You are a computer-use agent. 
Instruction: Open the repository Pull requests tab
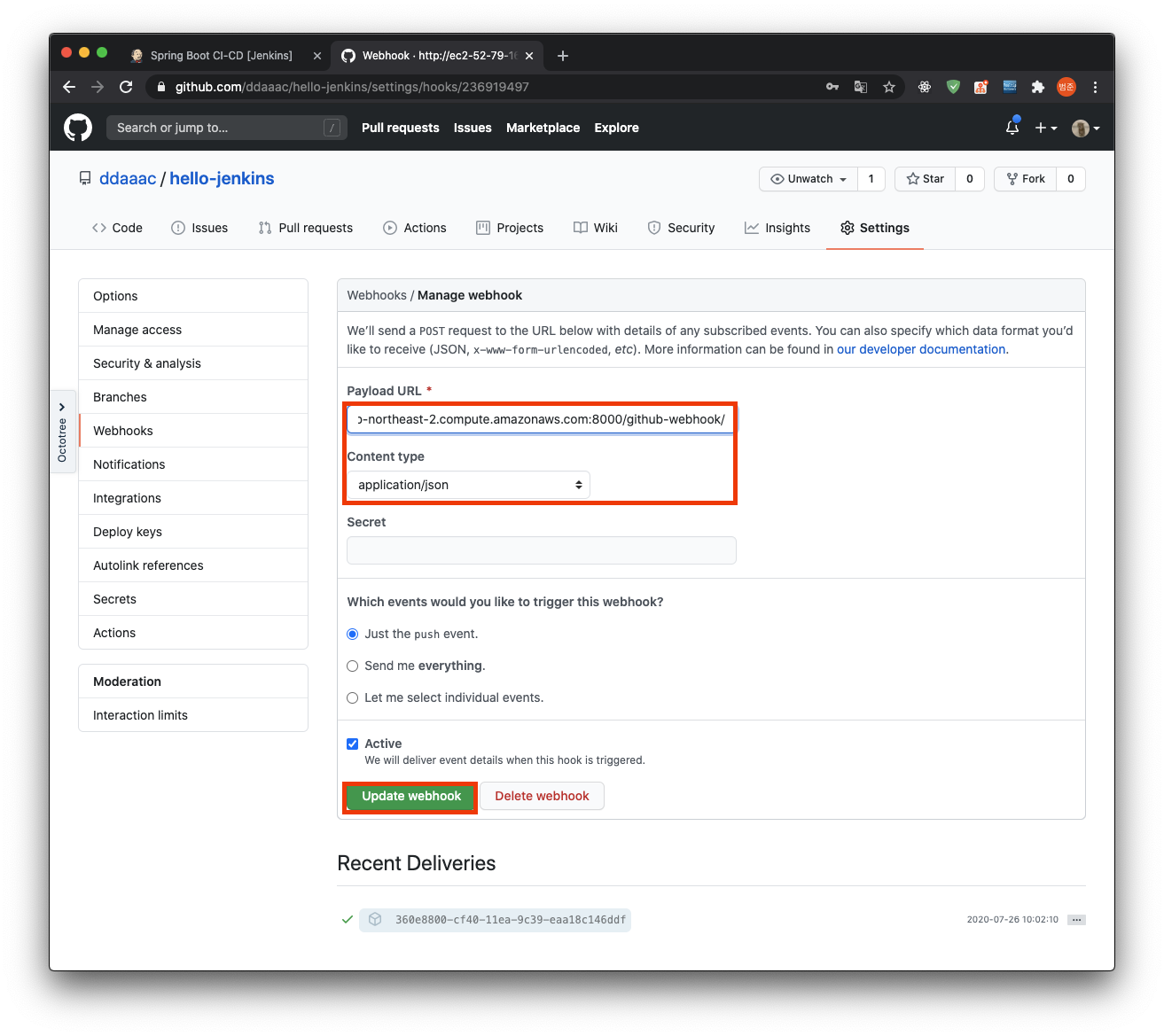(x=306, y=228)
